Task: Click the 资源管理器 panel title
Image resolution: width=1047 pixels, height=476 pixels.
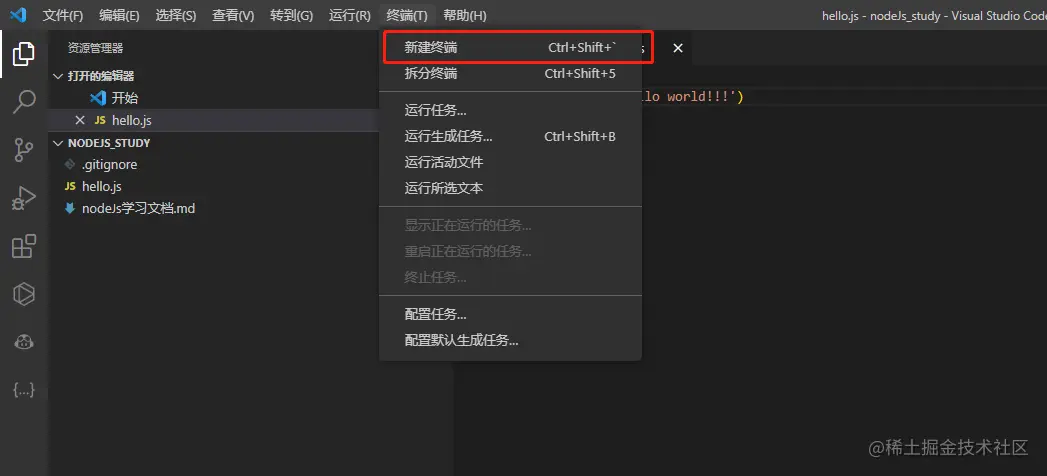Action: (x=95, y=48)
